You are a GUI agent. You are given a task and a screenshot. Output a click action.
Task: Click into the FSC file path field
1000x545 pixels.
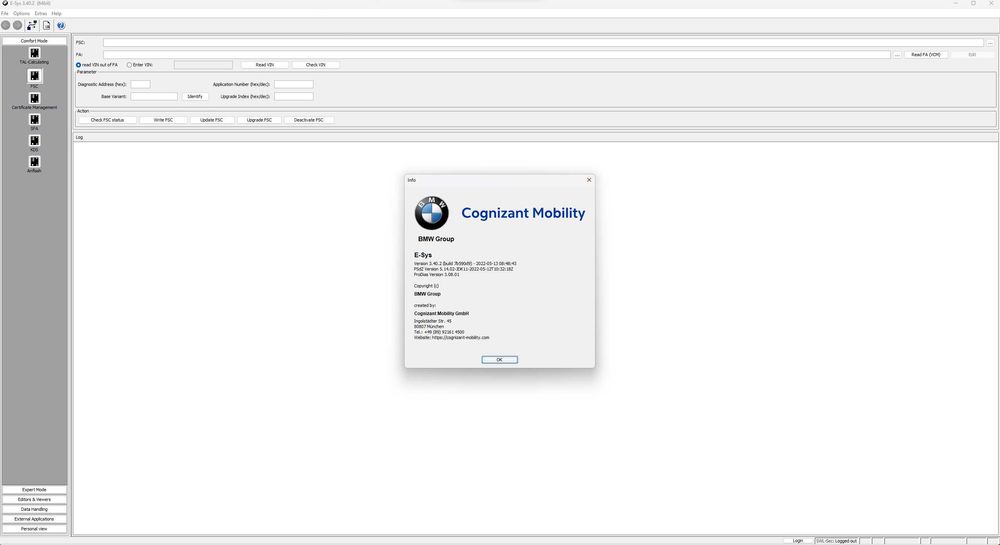(x=543, y=43)
